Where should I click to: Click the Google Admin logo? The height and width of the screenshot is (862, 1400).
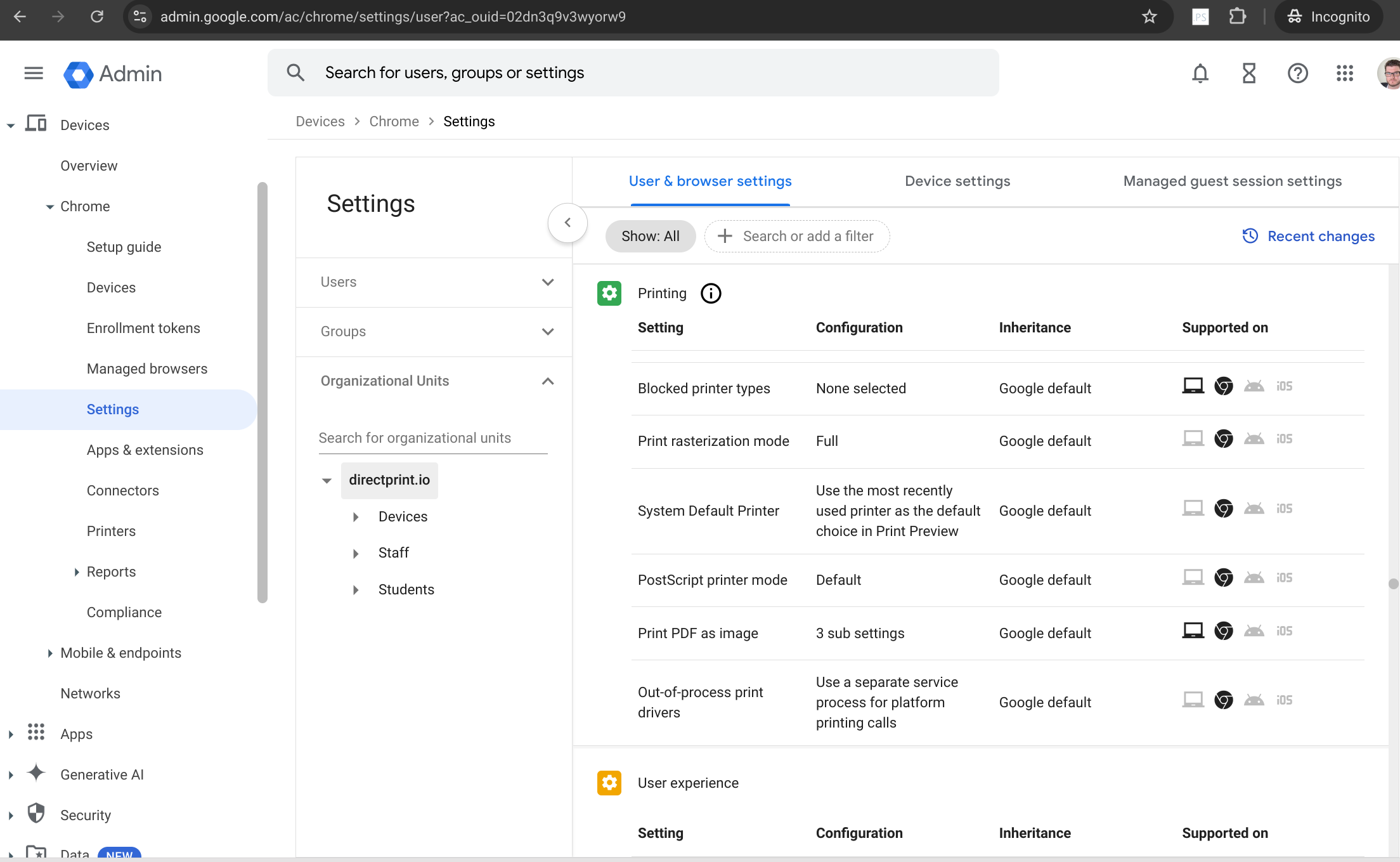click(x=113, y=74)
